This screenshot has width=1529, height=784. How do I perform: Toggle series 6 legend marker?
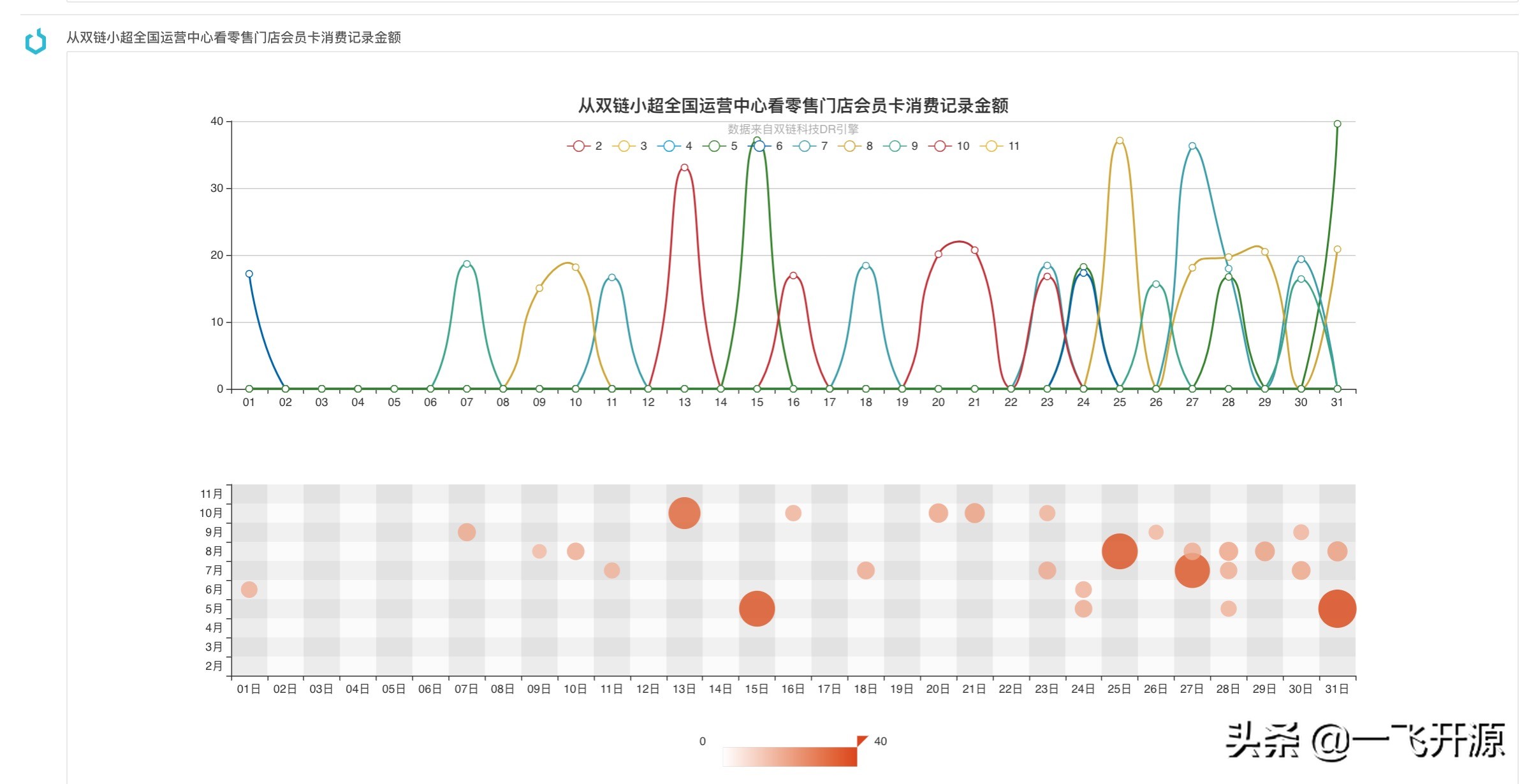point(759,146)
